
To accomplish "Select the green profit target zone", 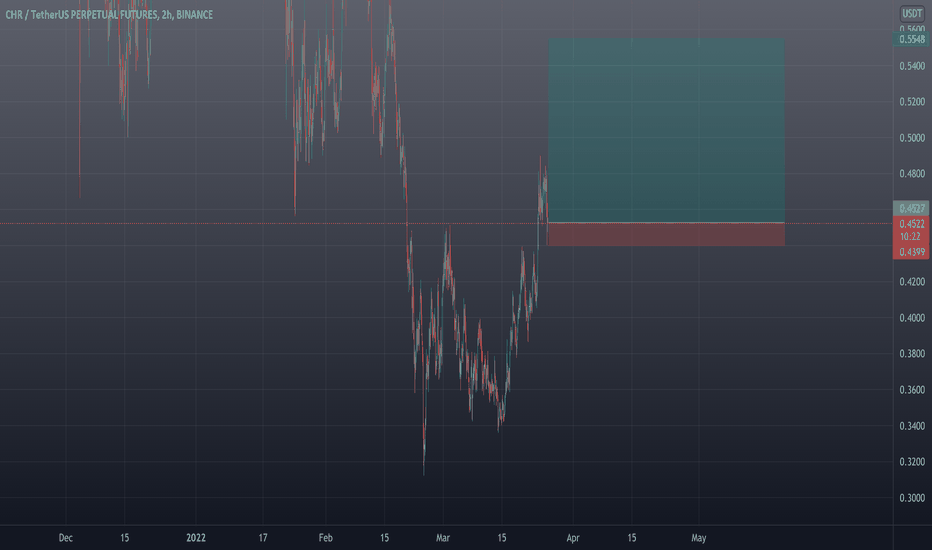I will (x=666, y=130).
